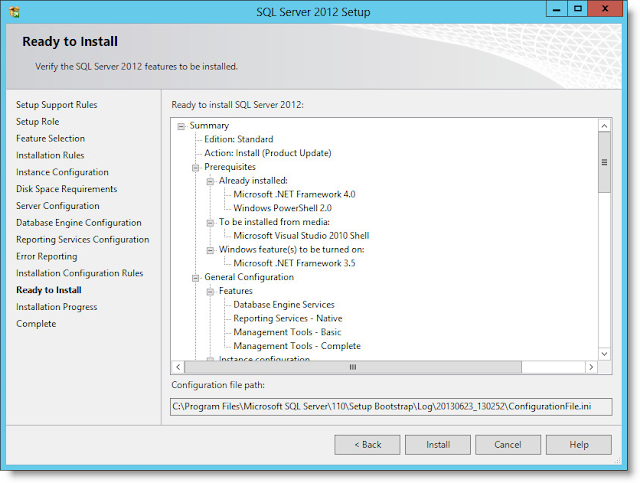Select the Feature Selection step
Viewport: 640px width, 483px height.
click(51, 138)
